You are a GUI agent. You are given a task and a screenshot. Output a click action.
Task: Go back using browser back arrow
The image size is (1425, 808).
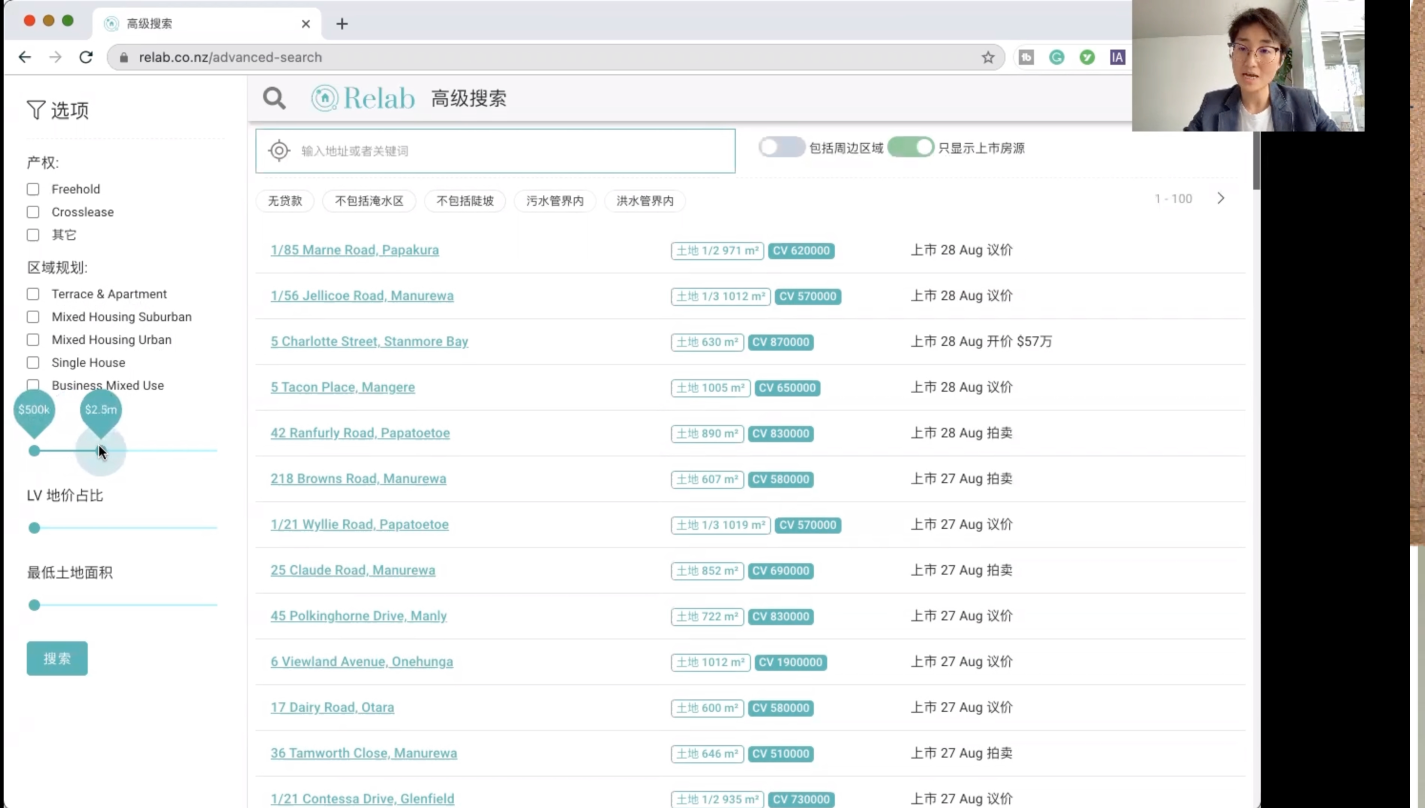(25, 57)
